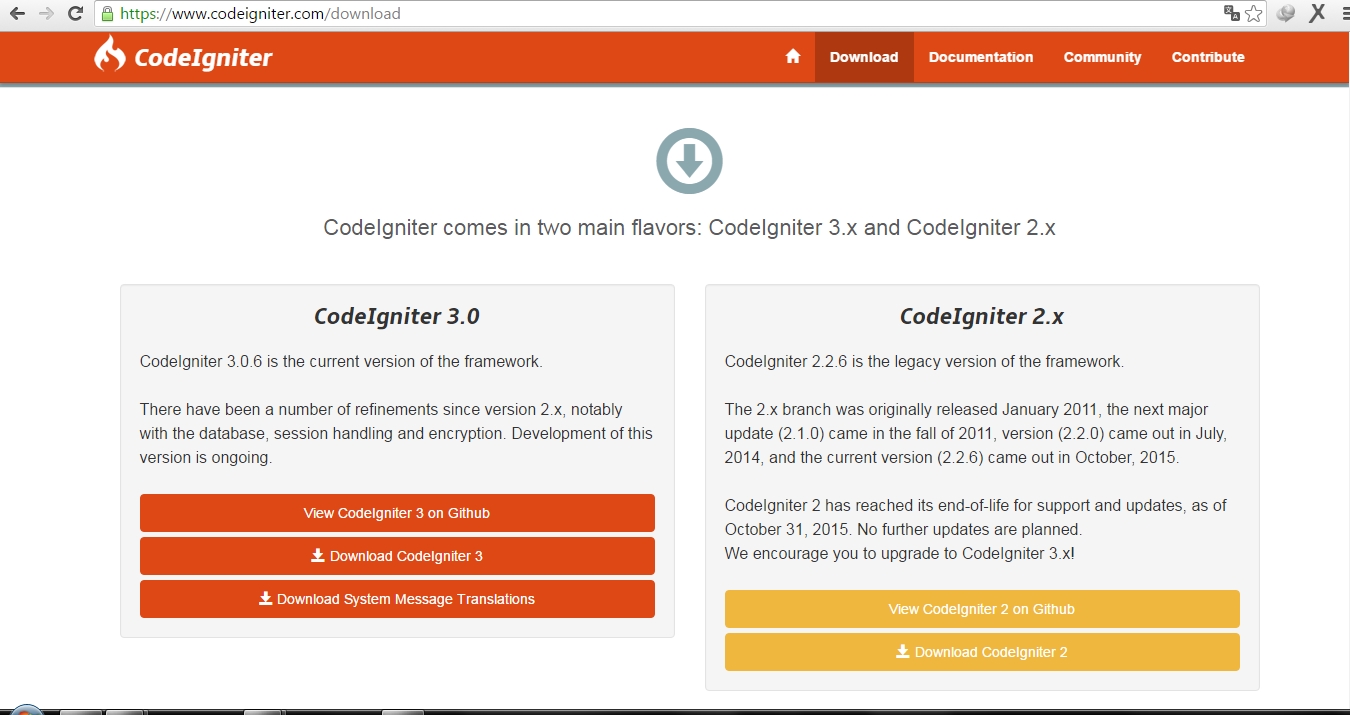The width and height of the screenshot is (1350, 715).
Task: Click the CodeIgniter flame logo
Action: (109, 55)
